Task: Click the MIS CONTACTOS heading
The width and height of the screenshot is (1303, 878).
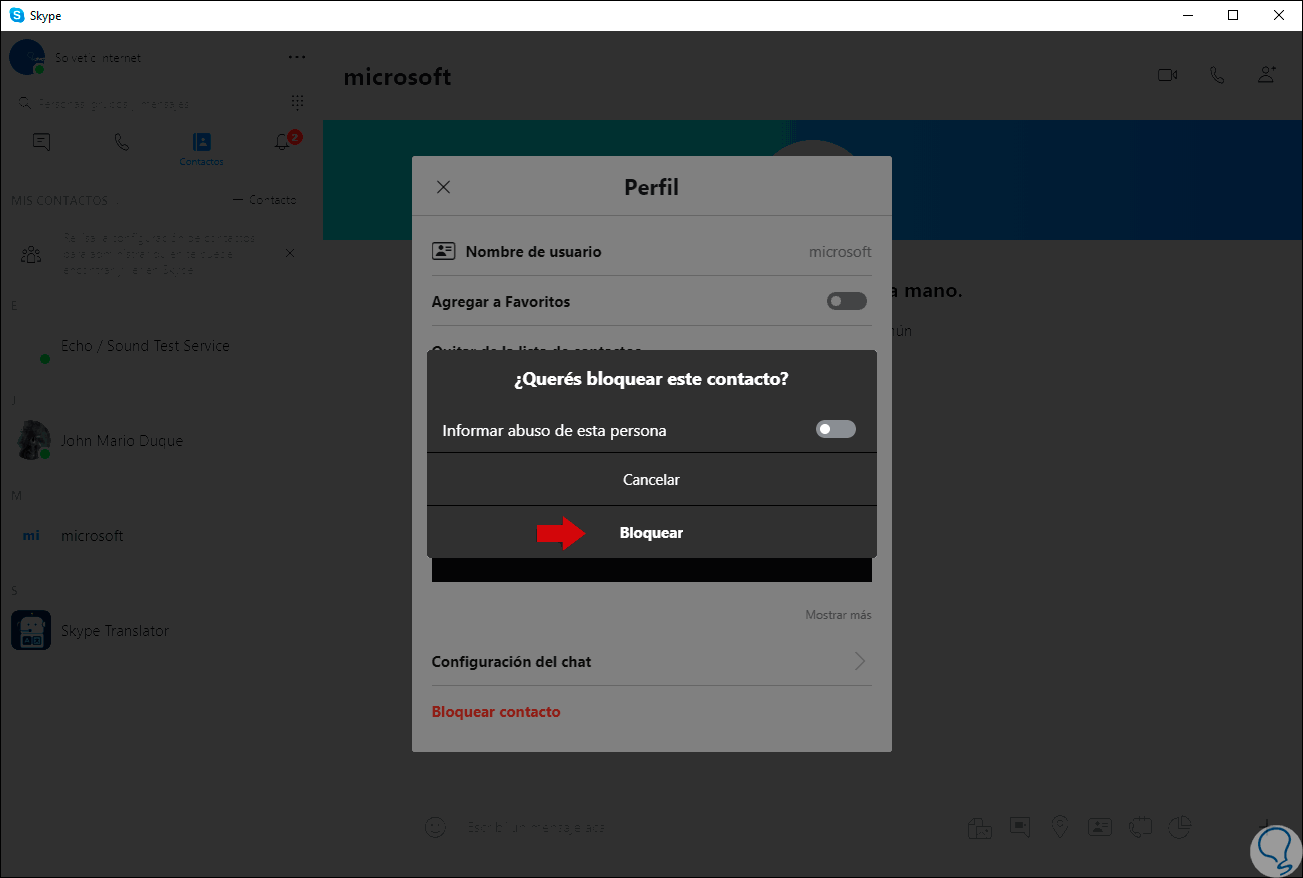Action: pyautogui.click(x=59, y=200)
